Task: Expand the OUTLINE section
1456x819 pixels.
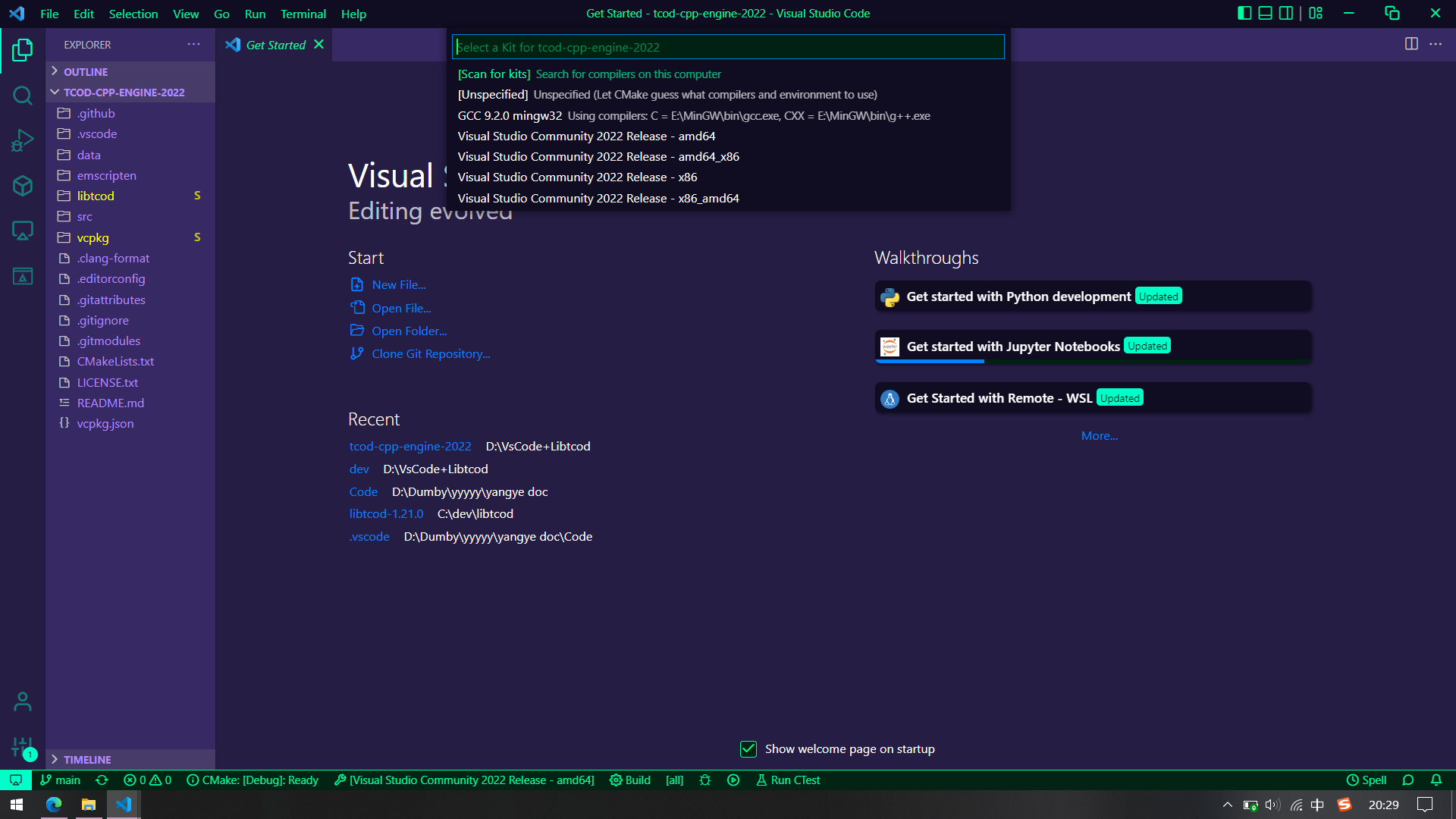Action: point(85,71)
